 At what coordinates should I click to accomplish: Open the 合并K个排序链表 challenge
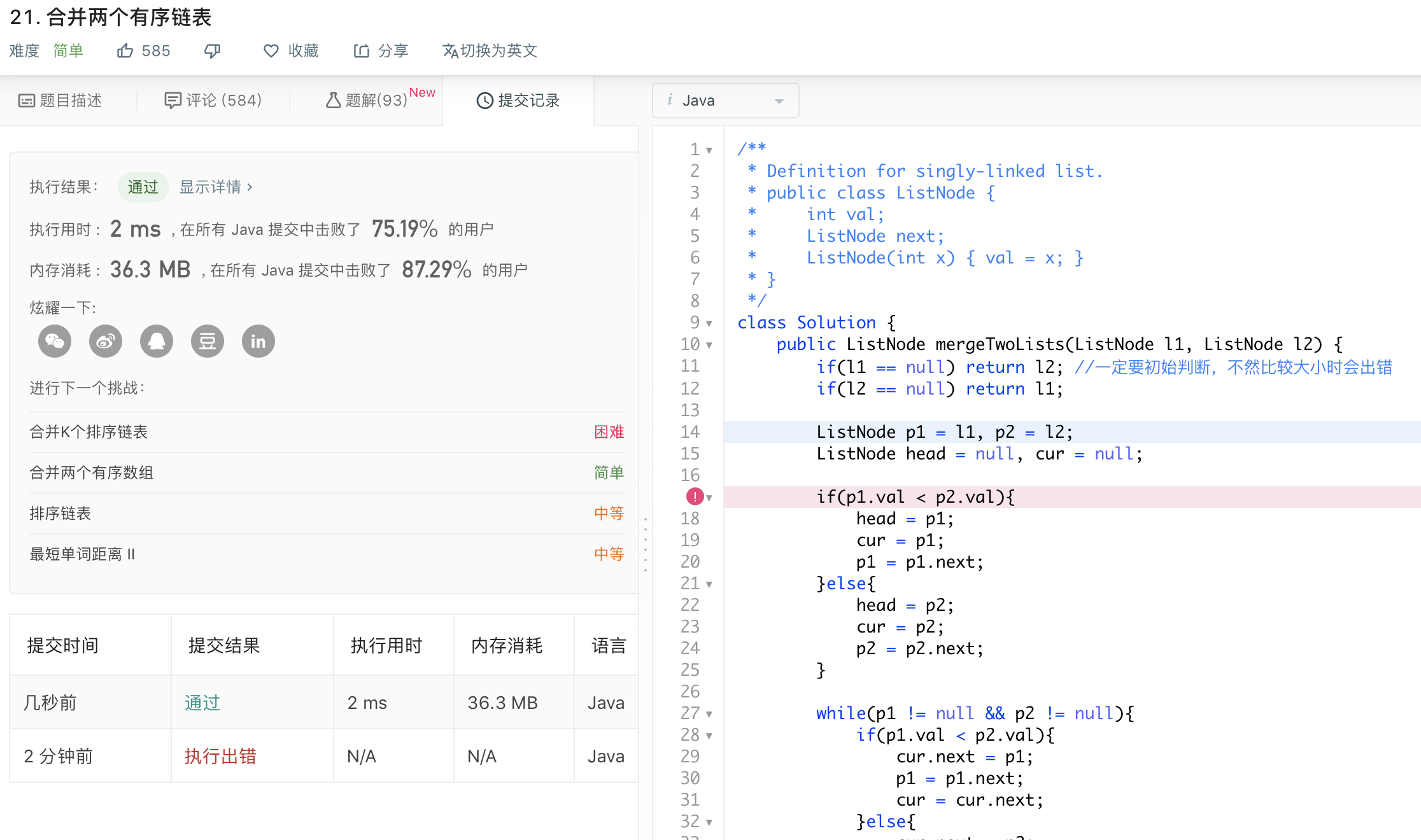(88, 432)
